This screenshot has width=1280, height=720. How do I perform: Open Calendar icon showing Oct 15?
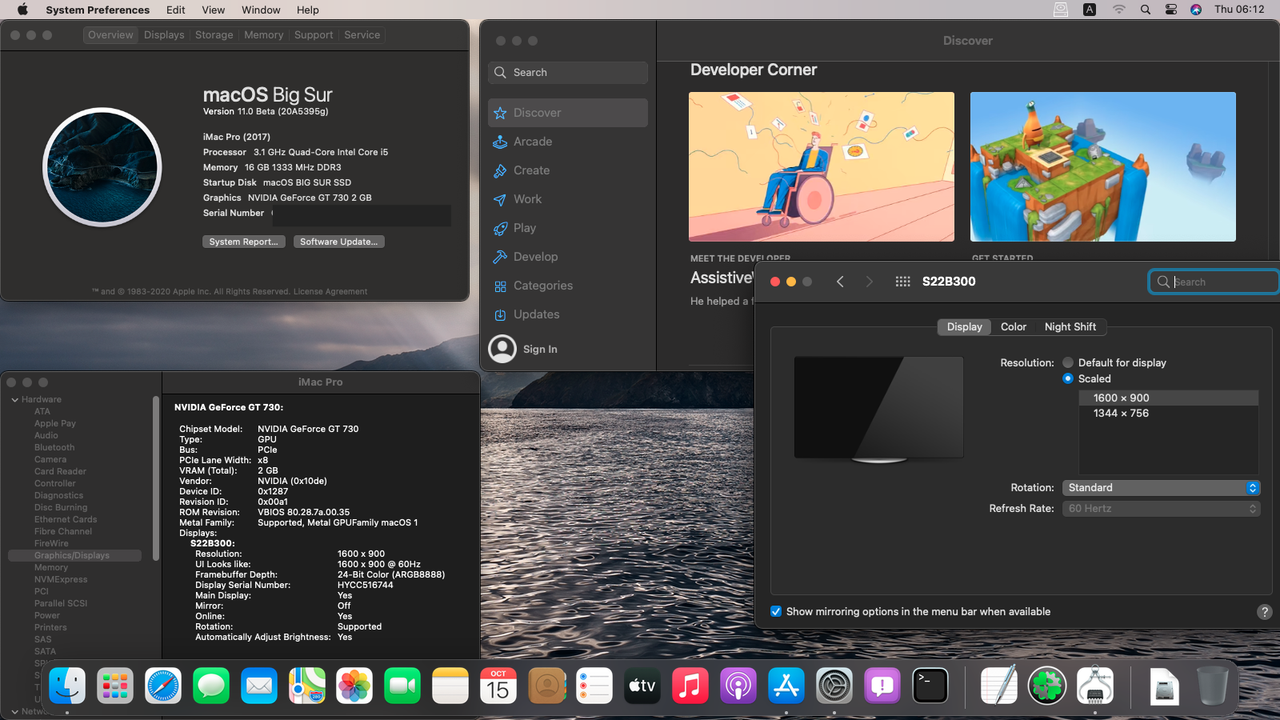click(x=498, y=686)
